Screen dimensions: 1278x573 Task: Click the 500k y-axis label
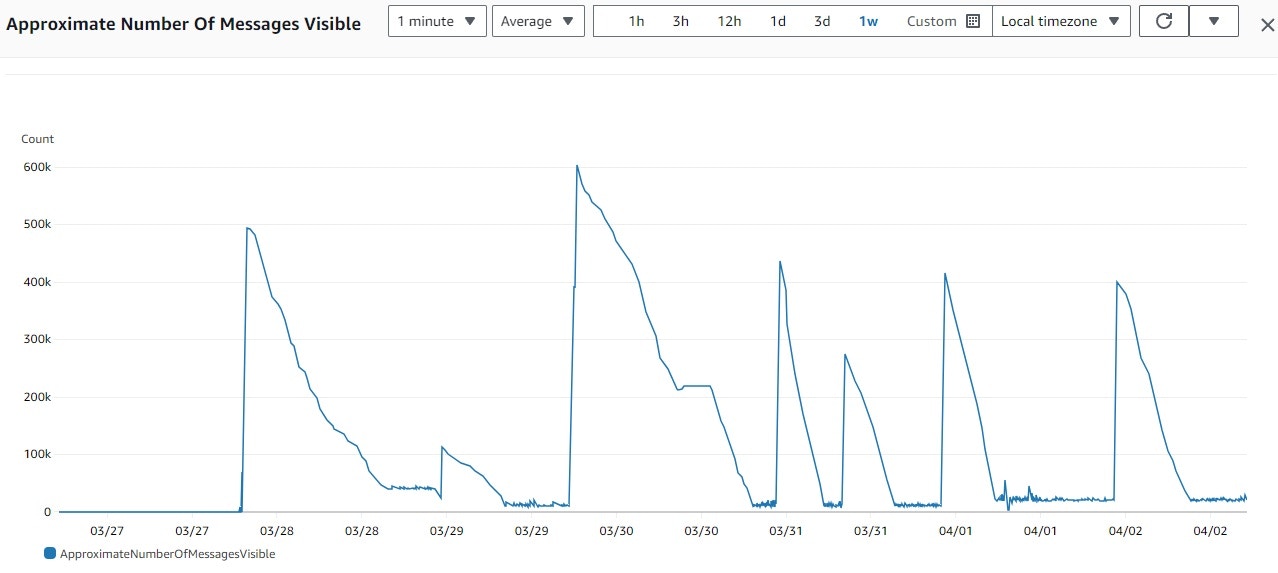coord(37,224)
